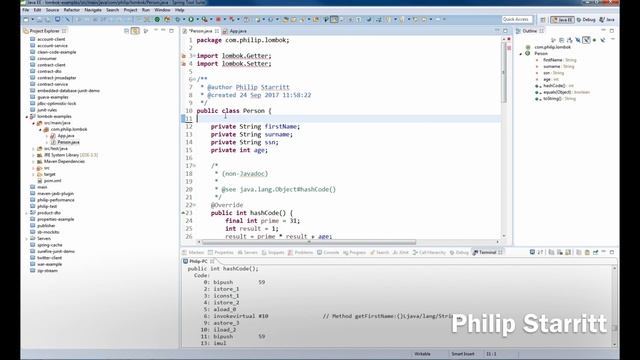640x360 pixels.
Task: Open the File menu
Action: click(x=26, y=10)
